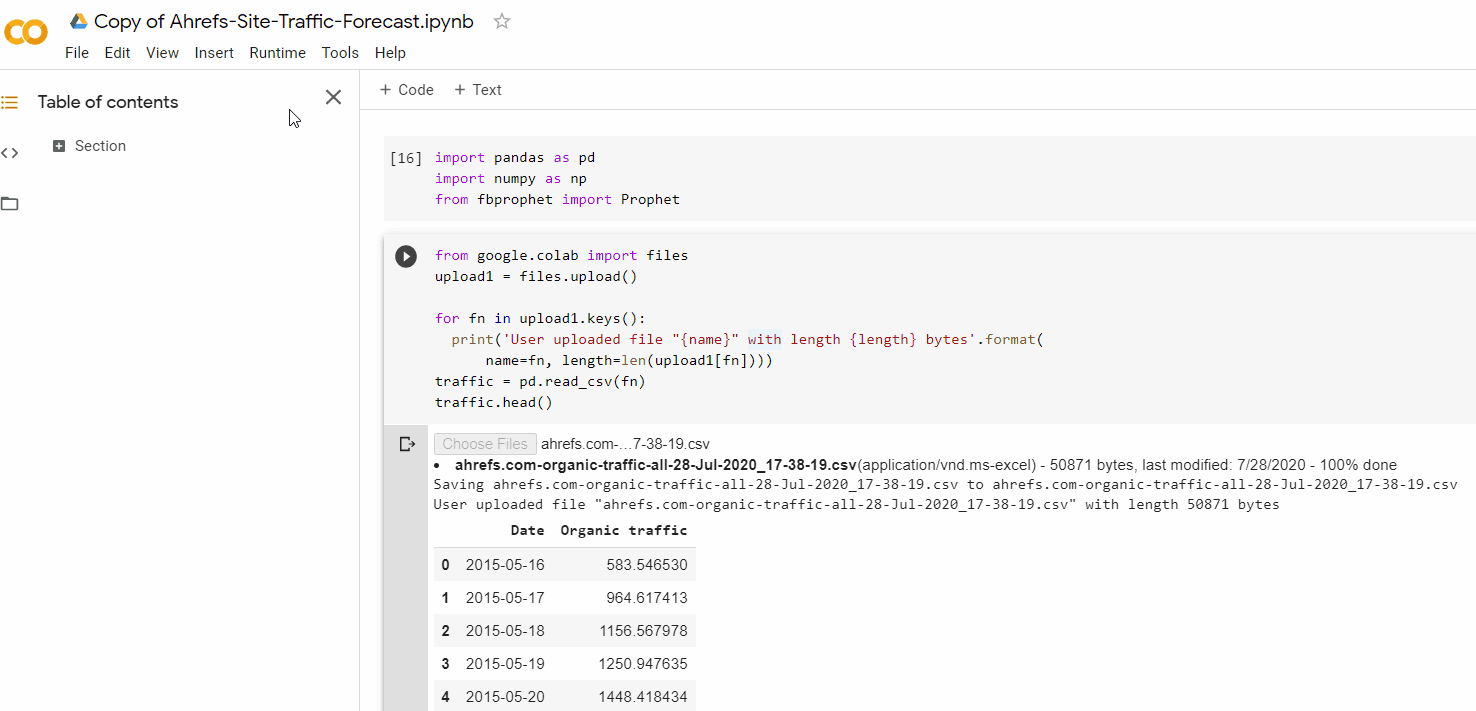Image resolution: width=1476 pixels, height=711 pixels.
Task: Close the Table of contents panel
Action: [x=333, y=97]
